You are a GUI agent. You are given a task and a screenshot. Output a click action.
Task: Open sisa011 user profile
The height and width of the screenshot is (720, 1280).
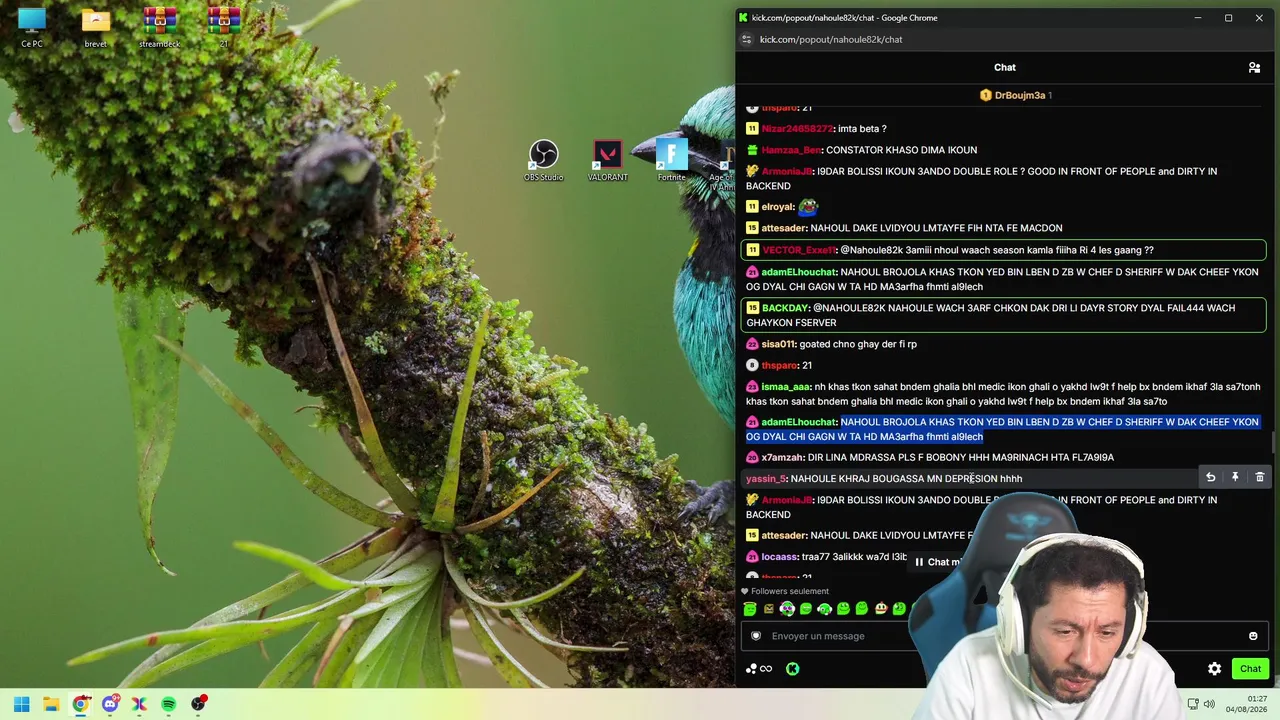tap(778, 344)
